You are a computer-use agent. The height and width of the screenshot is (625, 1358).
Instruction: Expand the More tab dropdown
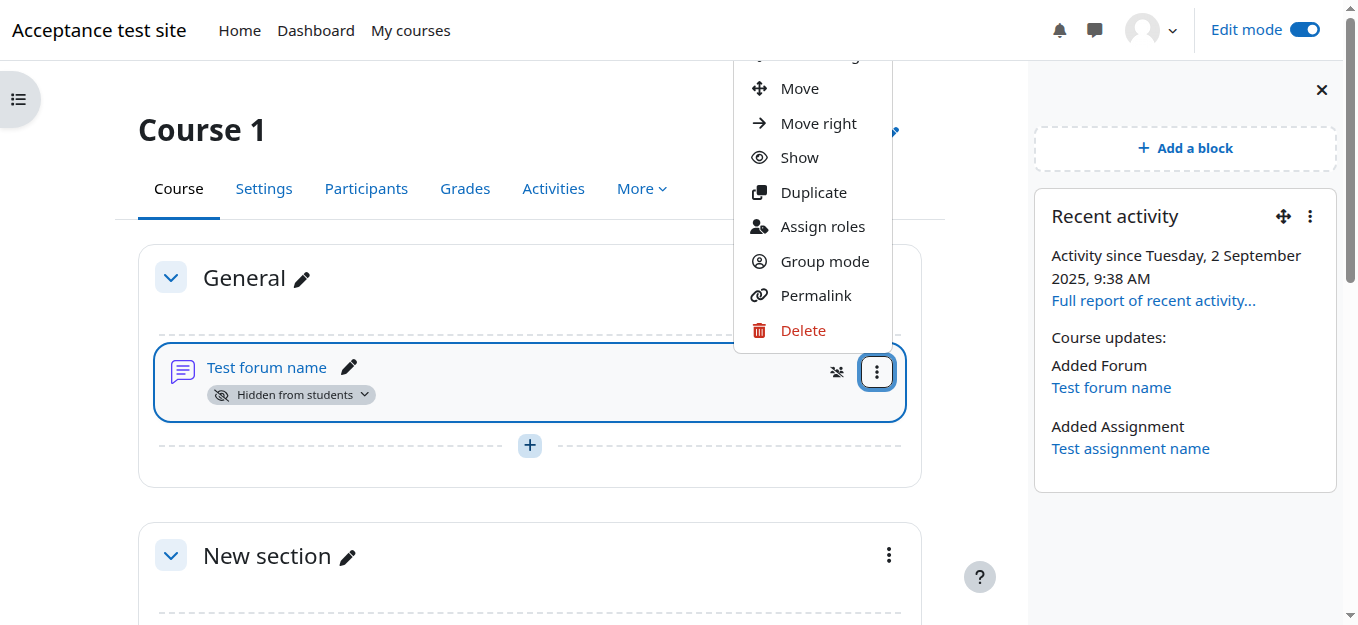click(641, 189)
